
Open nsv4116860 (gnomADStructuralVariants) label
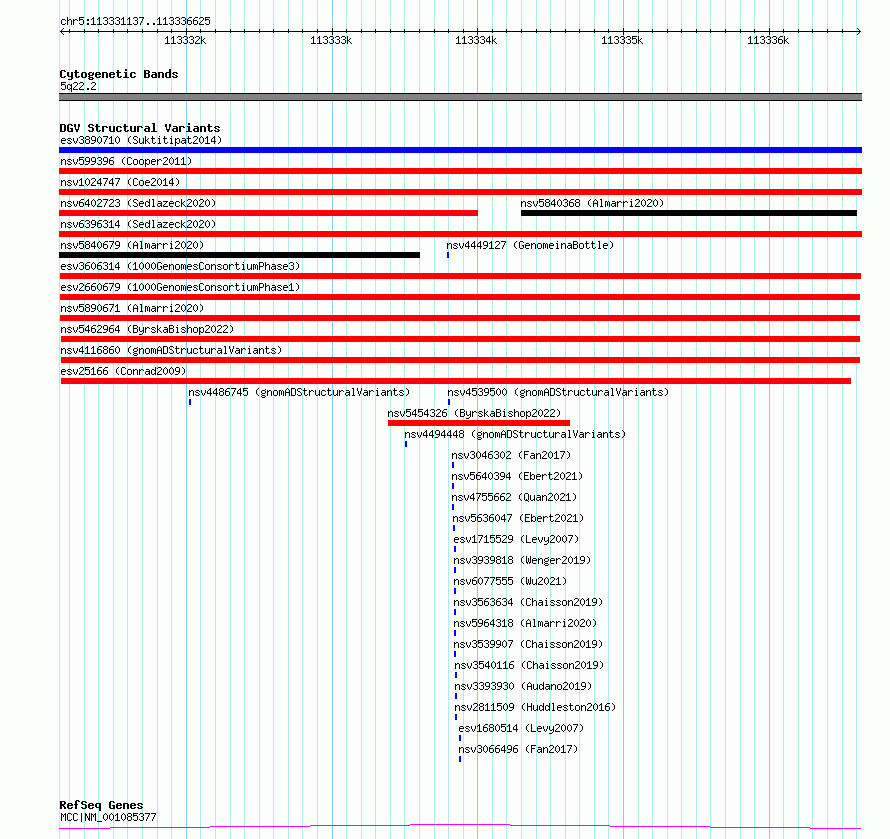coord(171,350)
